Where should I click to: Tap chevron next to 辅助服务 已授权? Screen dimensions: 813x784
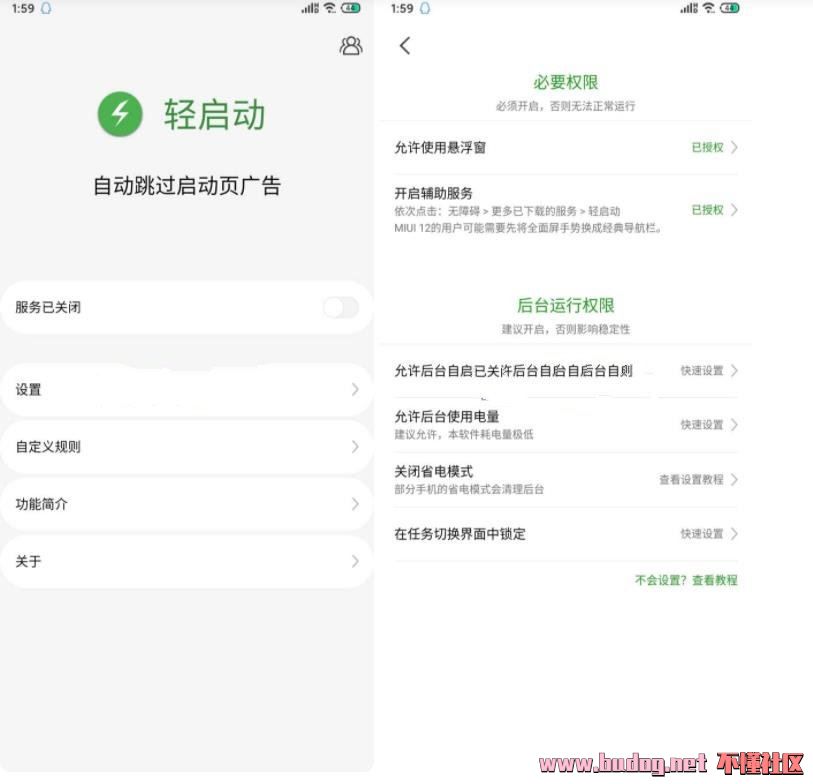[x=734, y=210]
